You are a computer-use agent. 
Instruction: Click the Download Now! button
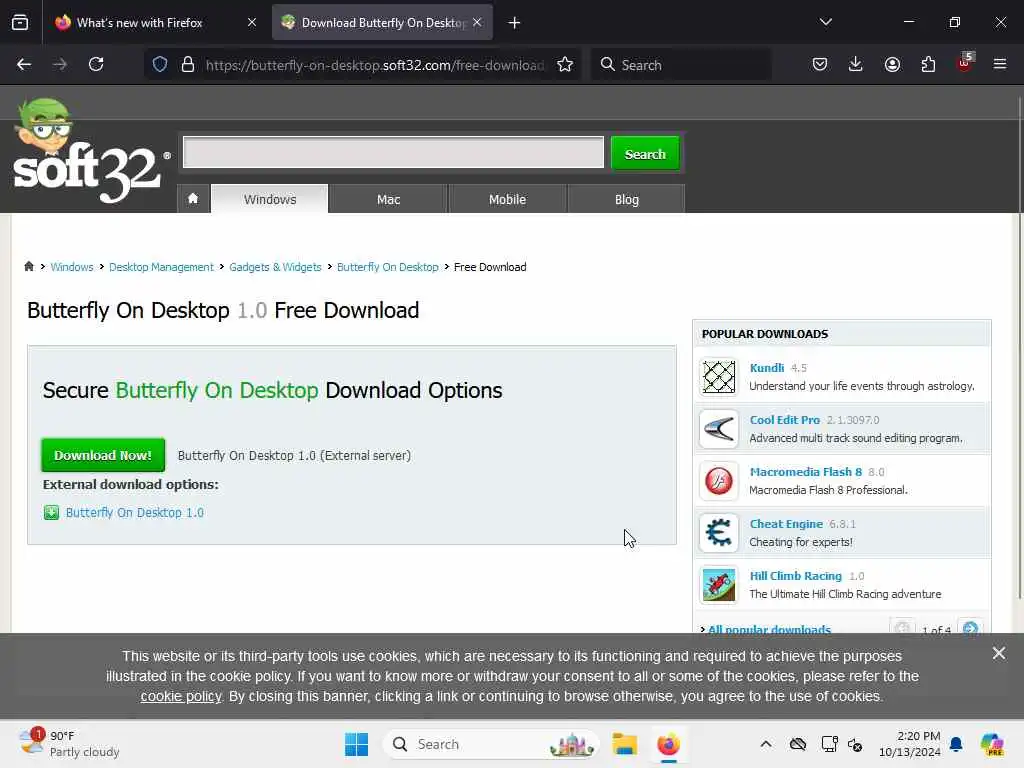click(103, 455)
